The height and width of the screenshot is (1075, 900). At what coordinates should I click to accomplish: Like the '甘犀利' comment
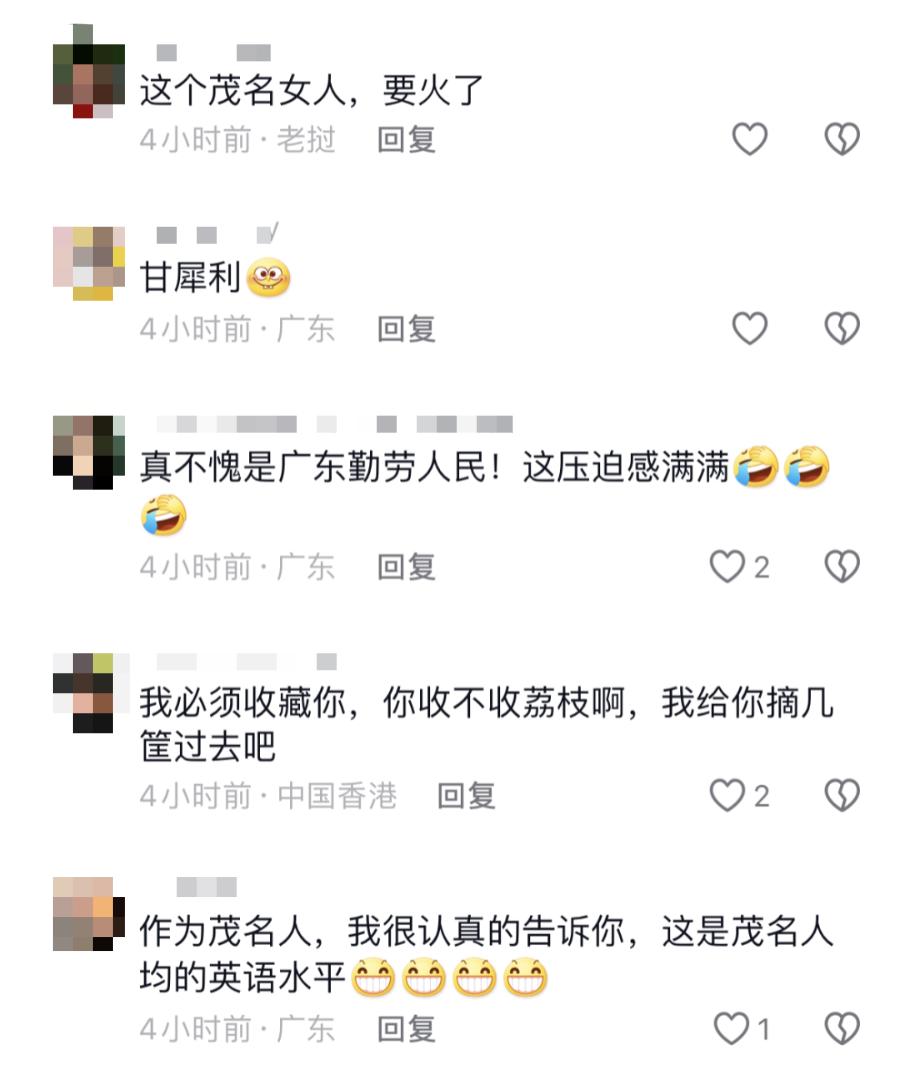(749, 328)
